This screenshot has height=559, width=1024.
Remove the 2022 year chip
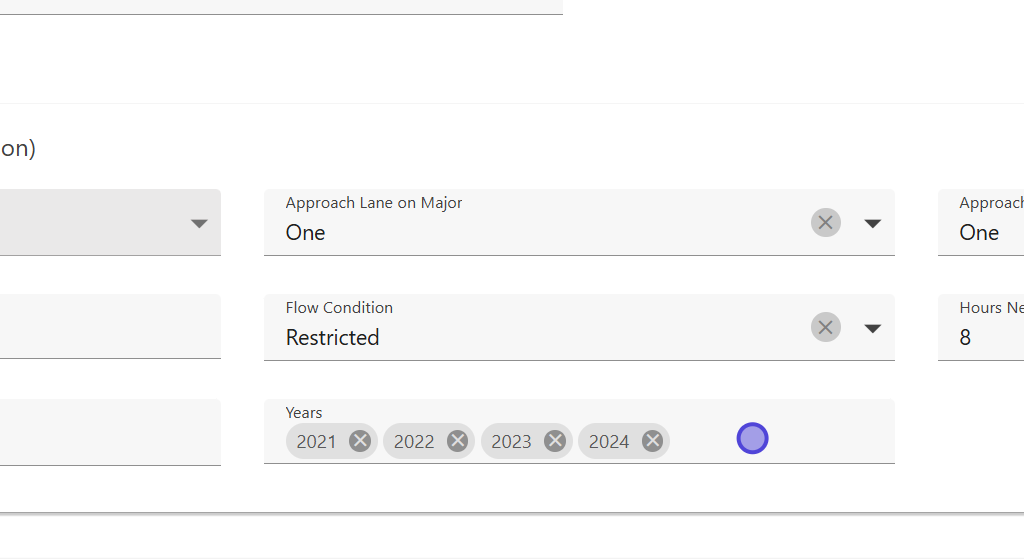[457, 441]
